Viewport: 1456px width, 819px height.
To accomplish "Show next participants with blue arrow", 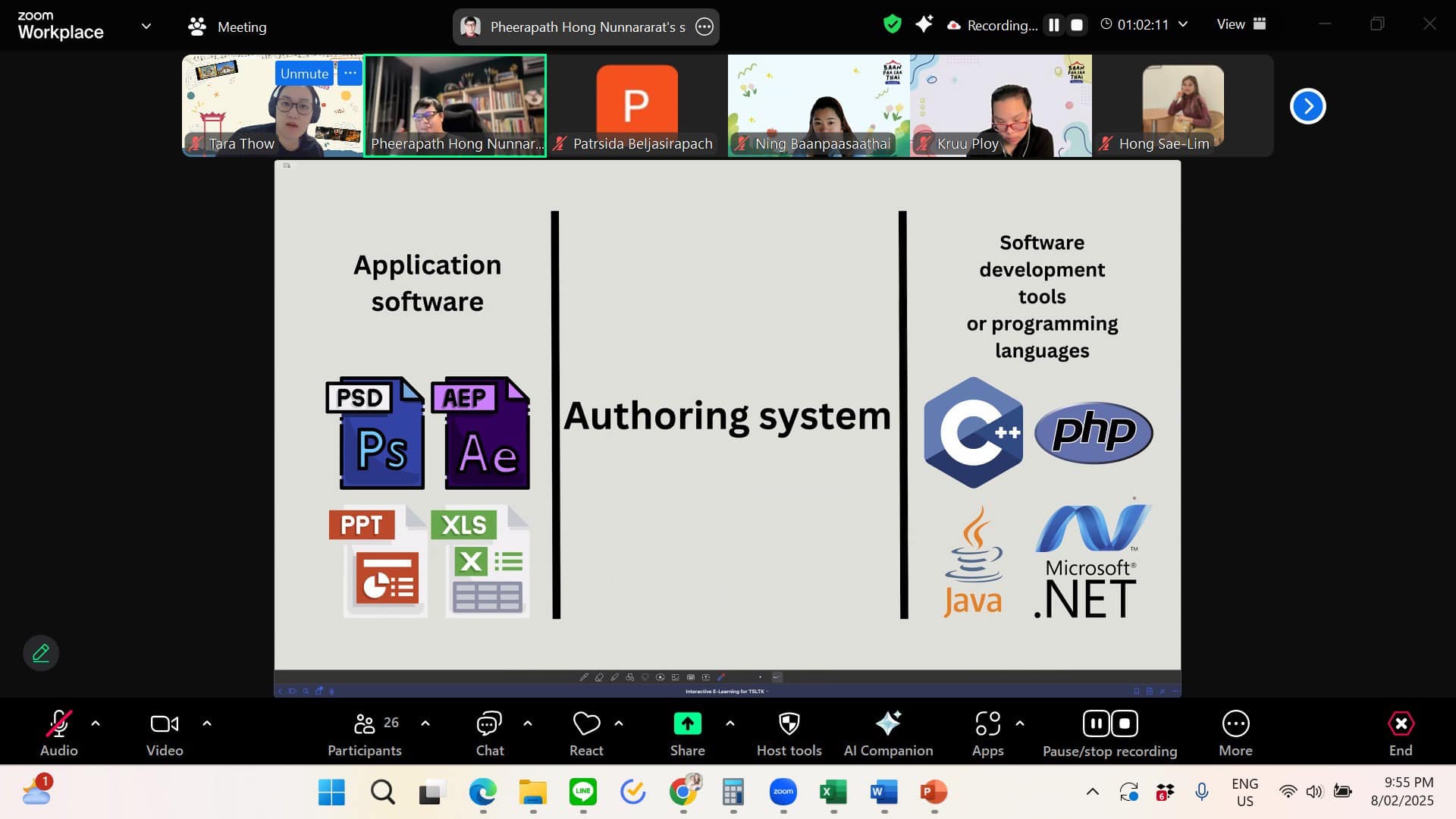I will 1308,106.
